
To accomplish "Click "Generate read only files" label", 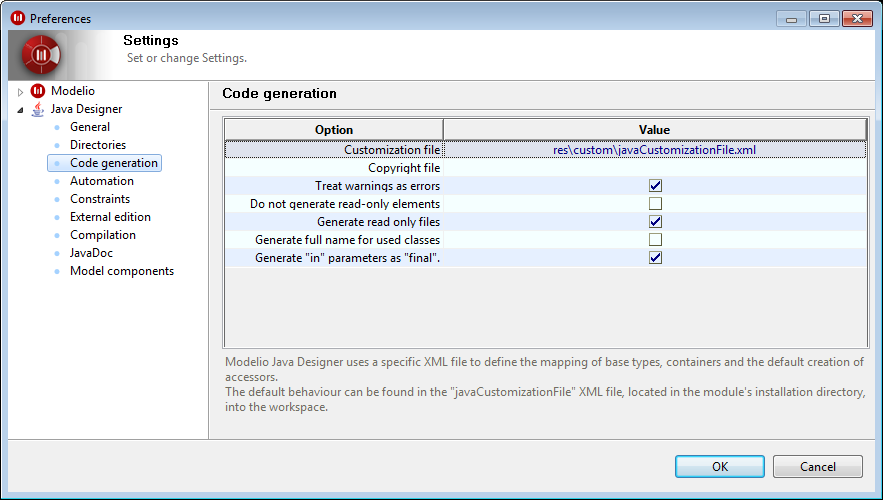I will point(378,222).
